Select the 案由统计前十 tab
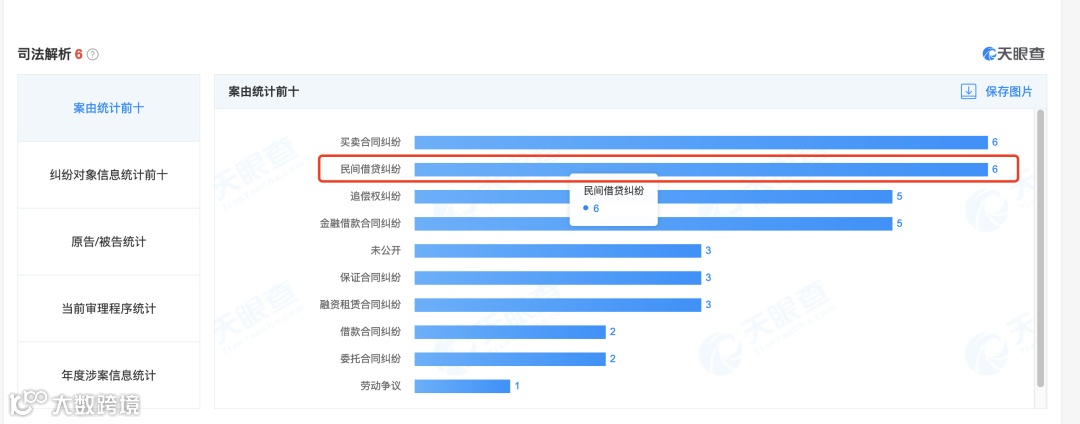Image resolution: width=1080 pixels, height=424 pixels. (x=109, y=108)
